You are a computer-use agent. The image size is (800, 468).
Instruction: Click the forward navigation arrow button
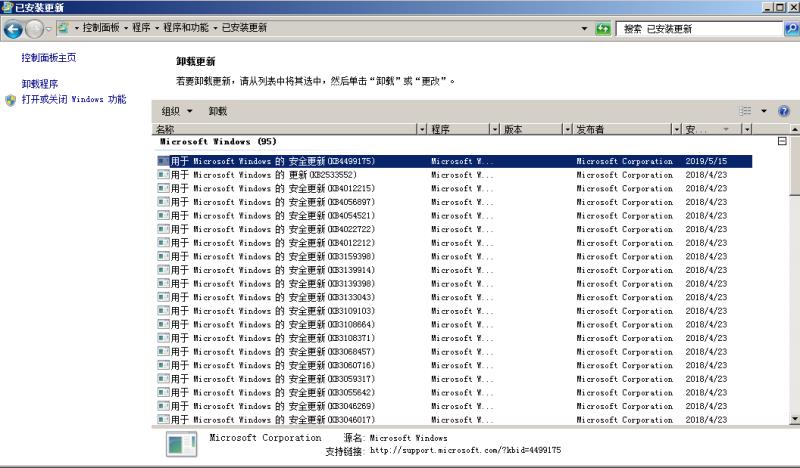35,29
